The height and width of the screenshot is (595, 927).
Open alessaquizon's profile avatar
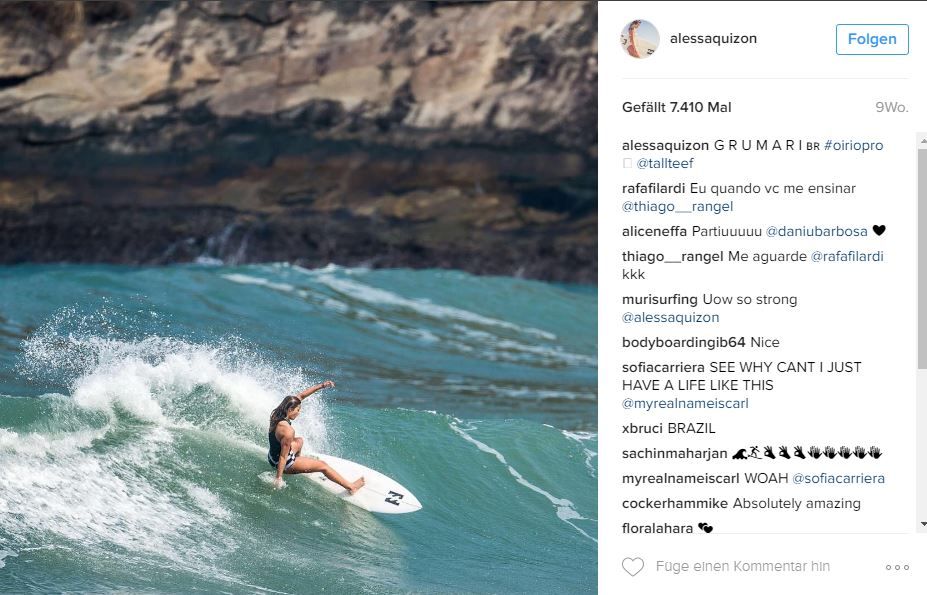coord(640,39)
